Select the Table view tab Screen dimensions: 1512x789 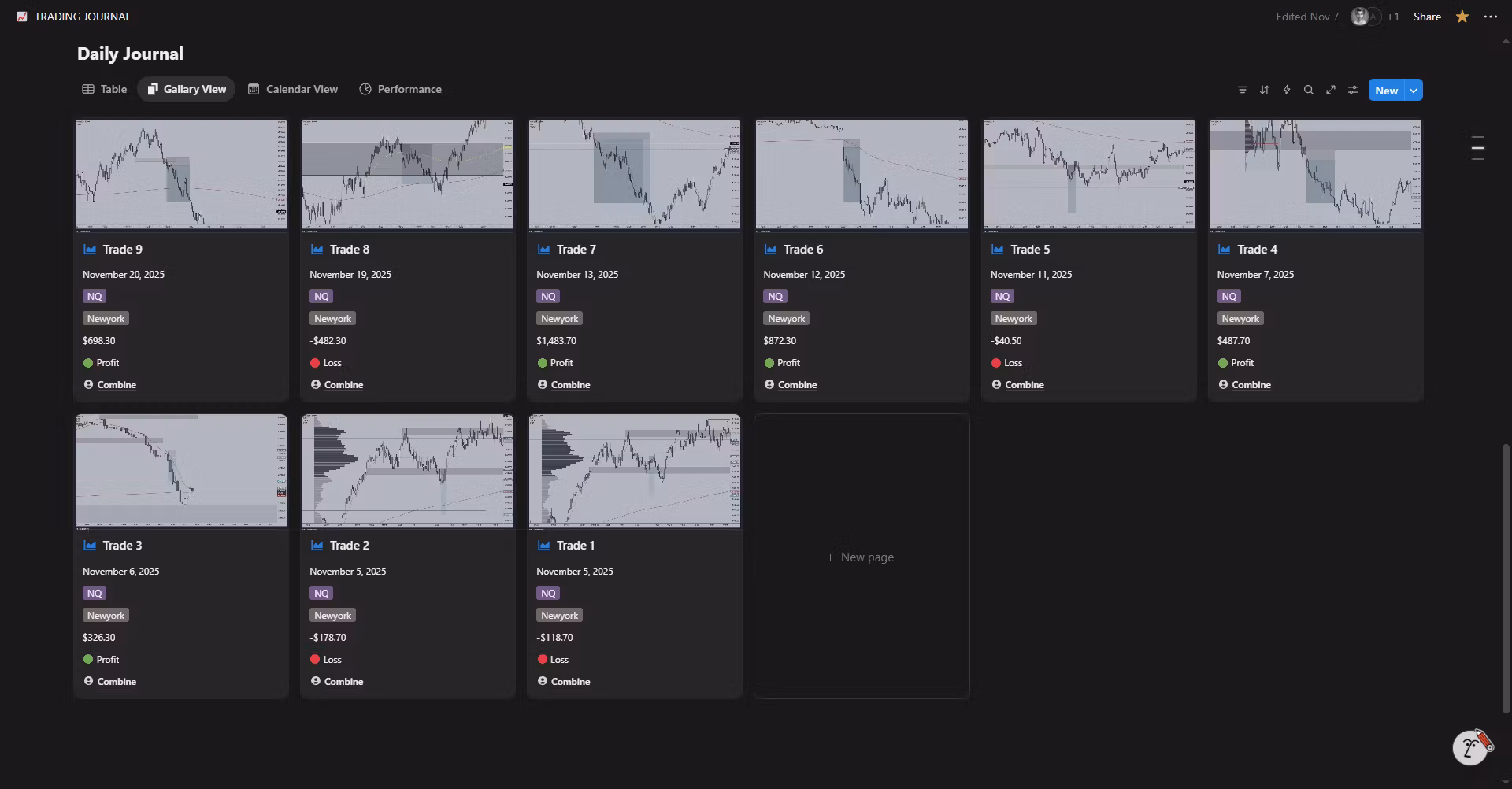(x=105, y=89)
